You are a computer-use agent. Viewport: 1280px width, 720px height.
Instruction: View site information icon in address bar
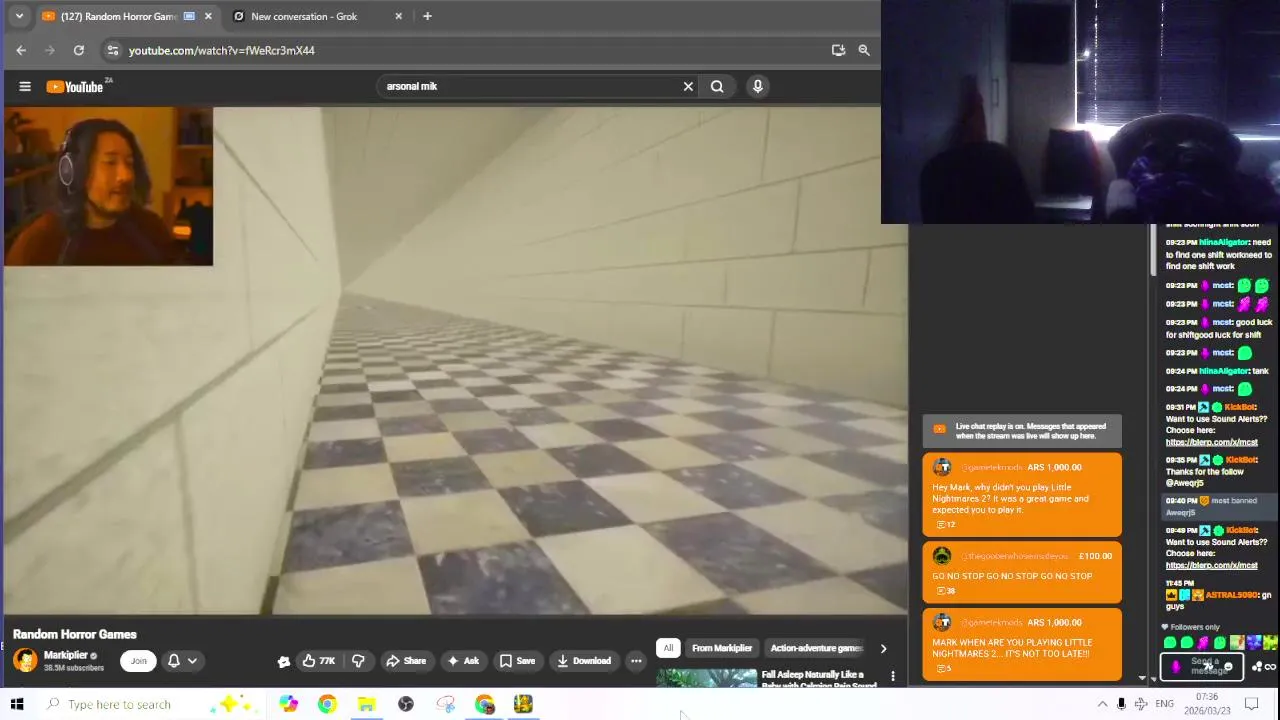(113, 50)
